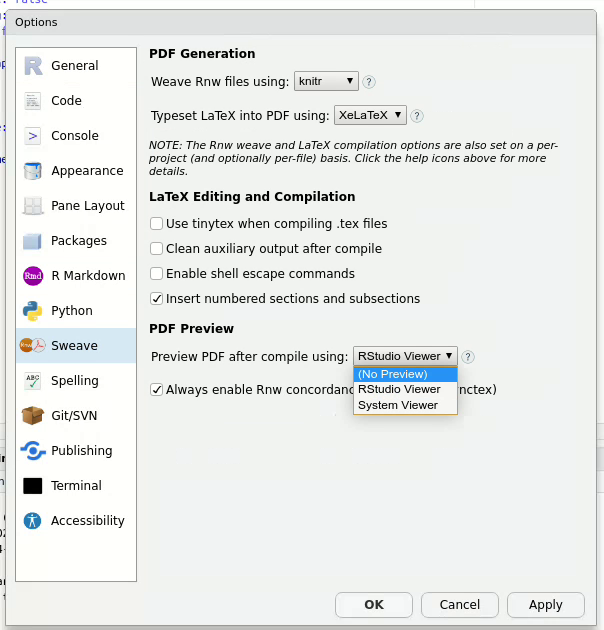Viewport: 604px width, 630px height.
Task: Open the Weave Rnw files knitr dropdown
Action: coord(326,81)
